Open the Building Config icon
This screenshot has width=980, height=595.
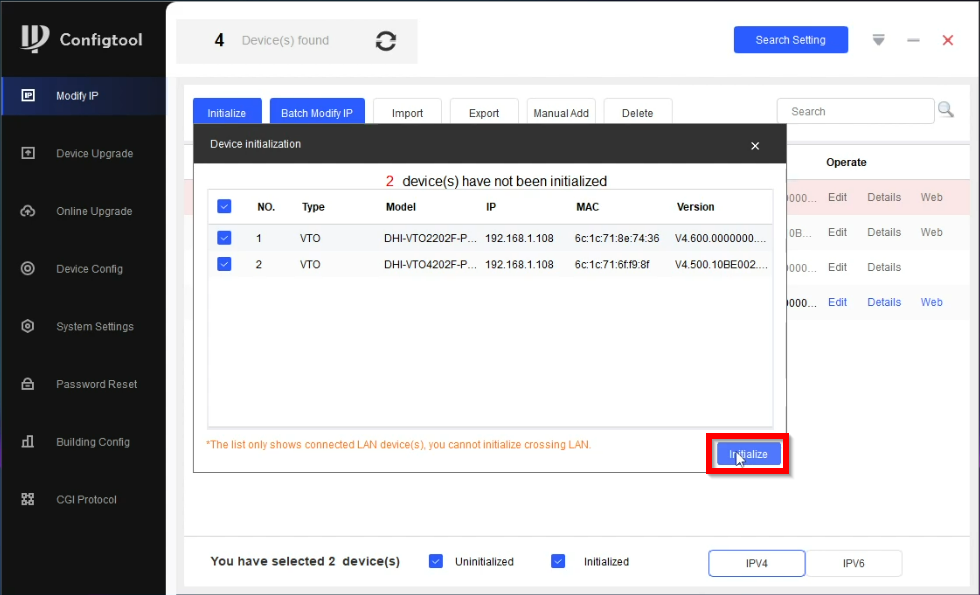coord(28,441)
